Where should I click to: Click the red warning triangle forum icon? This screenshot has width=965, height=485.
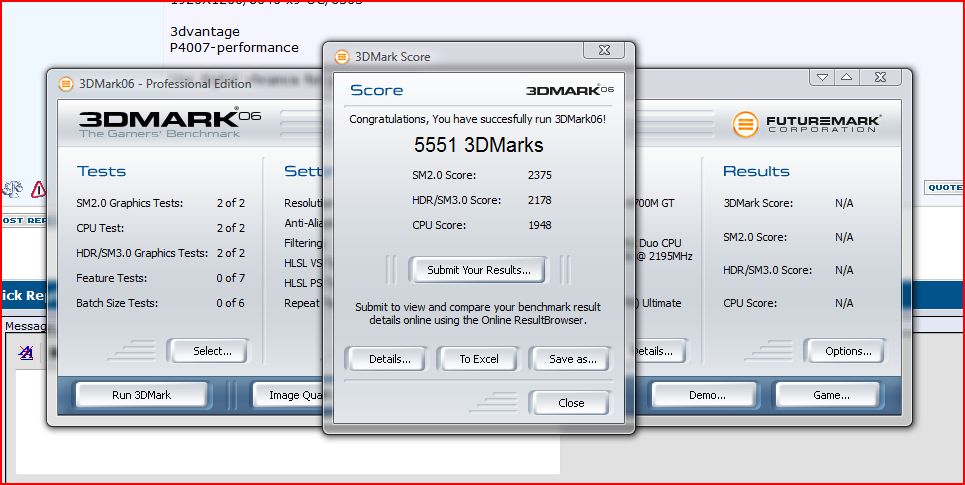39,189
